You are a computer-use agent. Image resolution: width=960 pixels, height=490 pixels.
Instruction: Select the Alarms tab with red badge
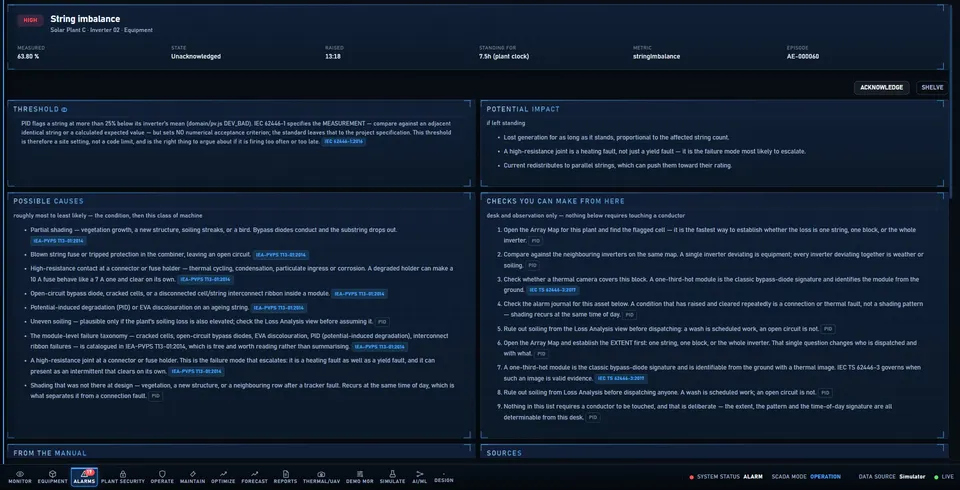tap(84, 477)
